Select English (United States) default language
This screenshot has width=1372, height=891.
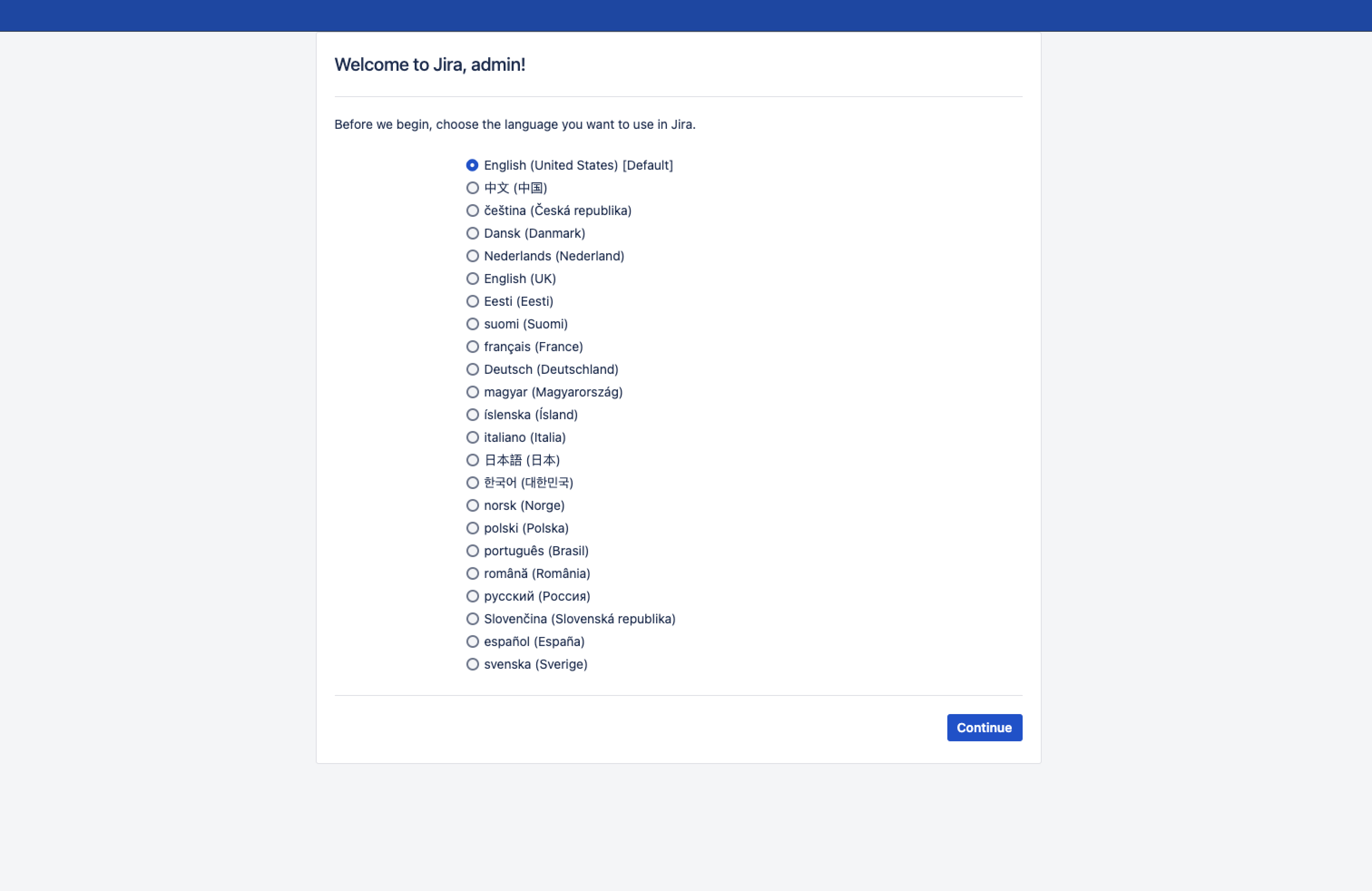[x=472, y=166]
